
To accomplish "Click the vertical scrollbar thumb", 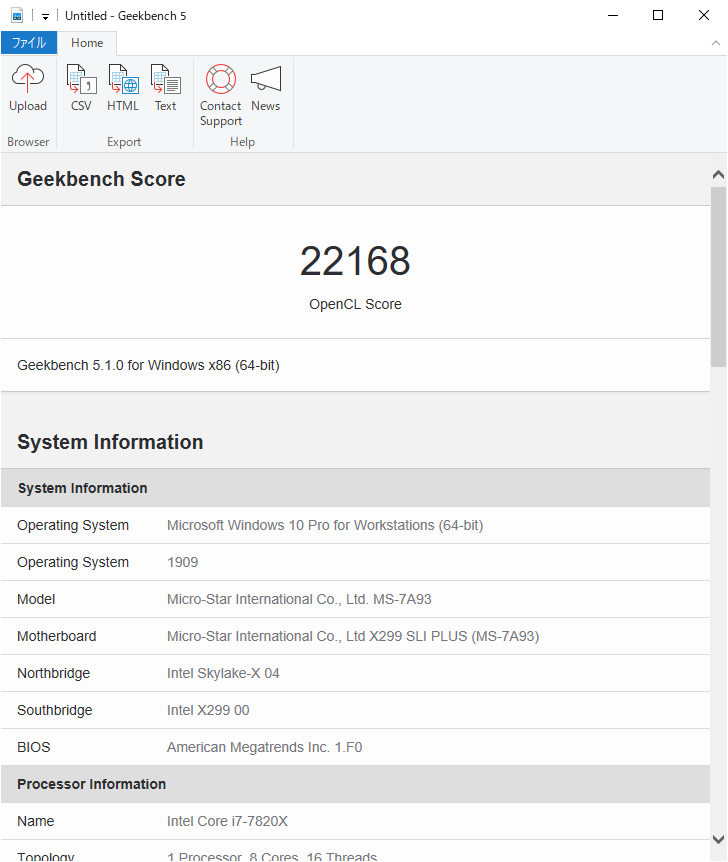I will tap(718, 277).
